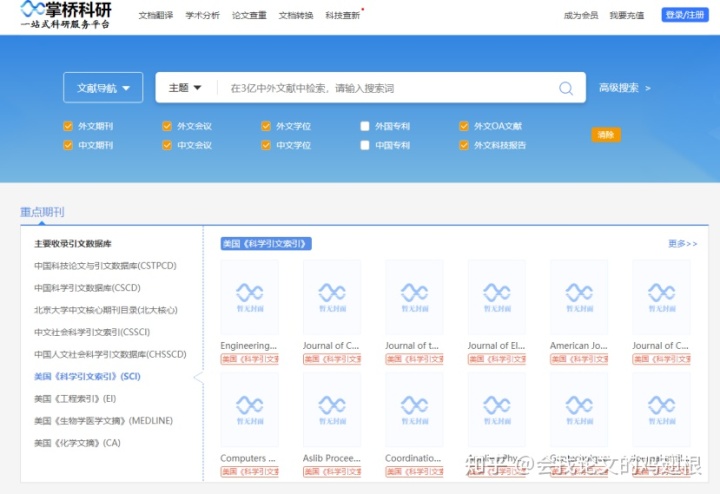The height and width of the screenshot is (494, 720).
Task: Enable the 外国专利 checkbox
Action: [x=365, y=126]
